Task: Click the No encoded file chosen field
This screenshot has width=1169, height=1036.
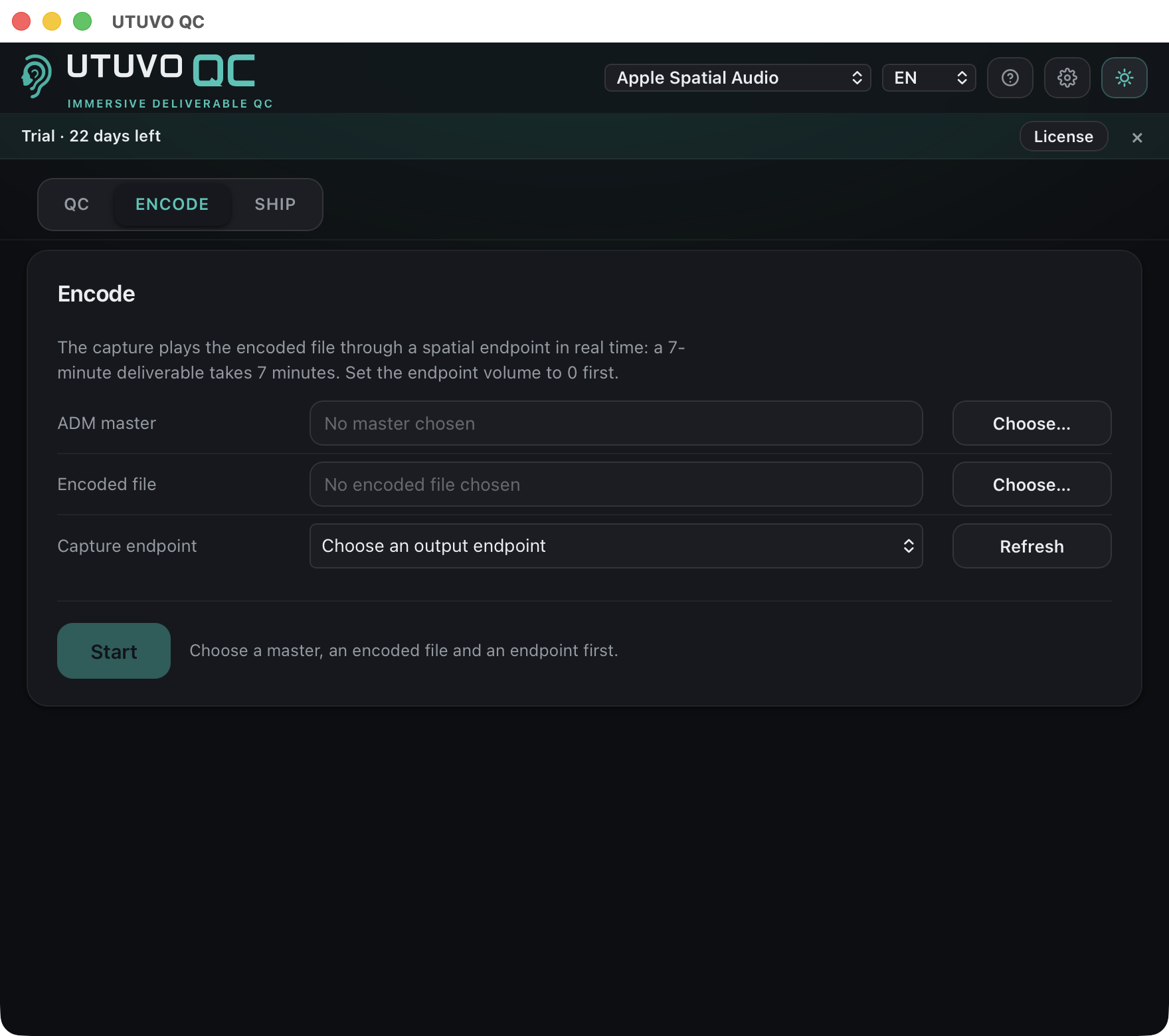Action: click(616, 484)
